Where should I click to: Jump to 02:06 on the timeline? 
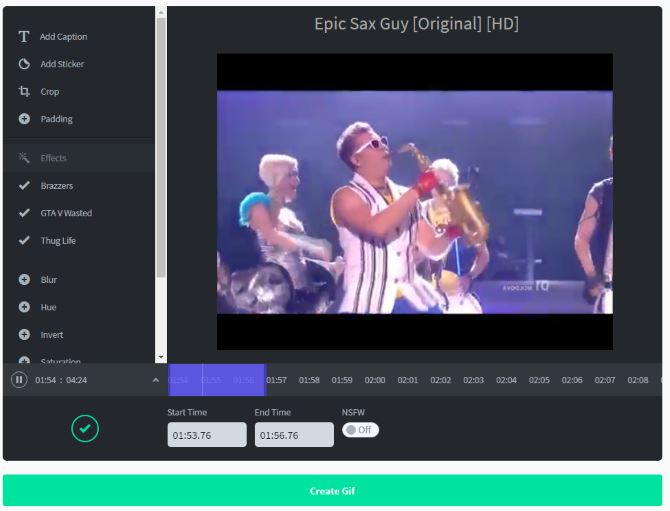coord(572,380)
